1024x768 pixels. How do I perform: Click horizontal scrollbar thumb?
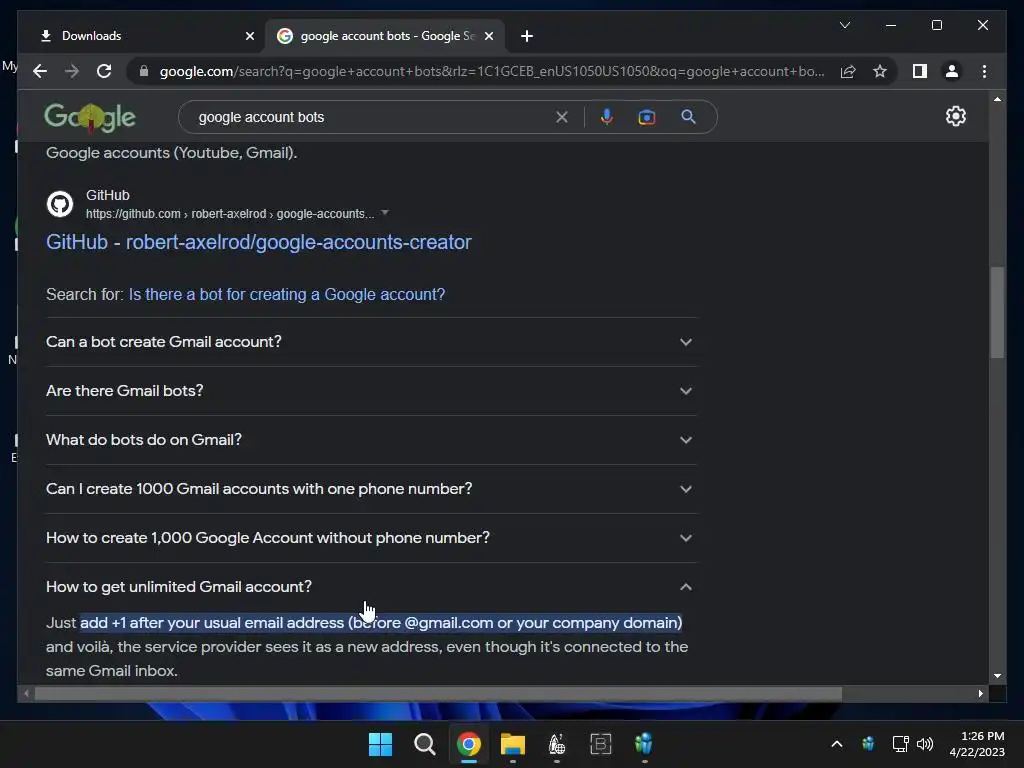438,694
